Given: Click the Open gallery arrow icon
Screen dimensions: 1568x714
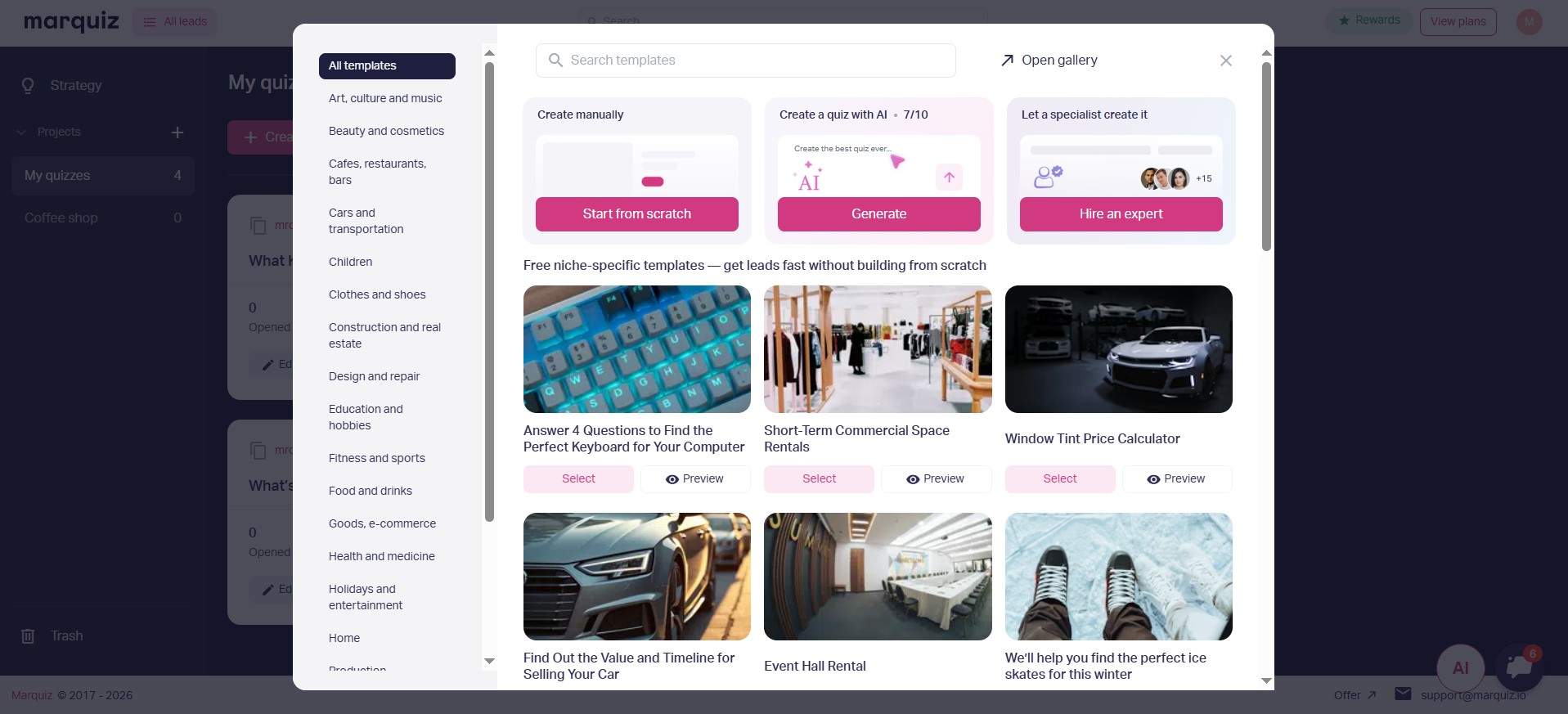Looking at the screenshot, I should [1007, 61].
